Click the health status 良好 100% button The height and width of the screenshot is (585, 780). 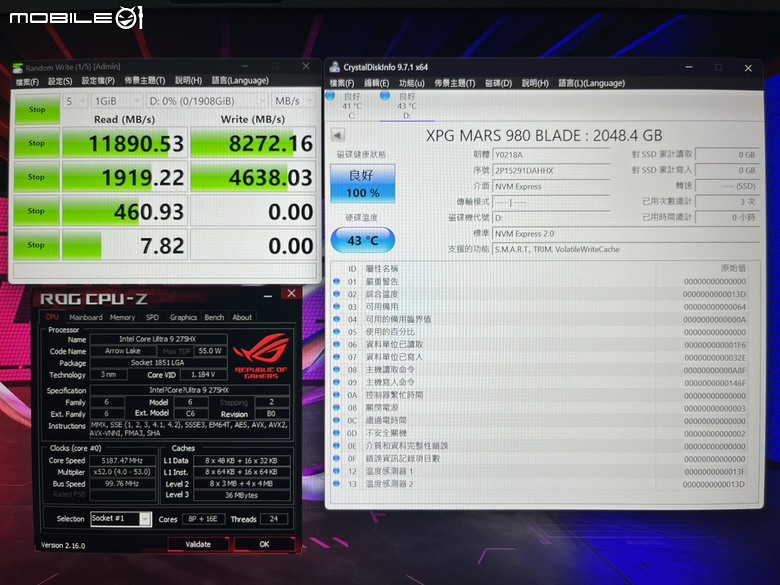point(363,184)
